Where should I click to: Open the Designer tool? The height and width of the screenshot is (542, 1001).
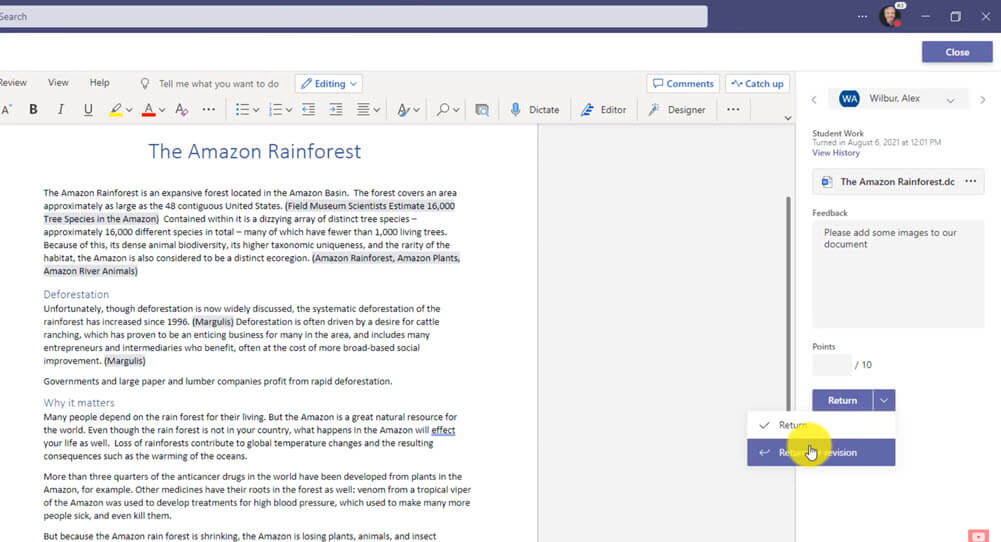tap(677, 110)
